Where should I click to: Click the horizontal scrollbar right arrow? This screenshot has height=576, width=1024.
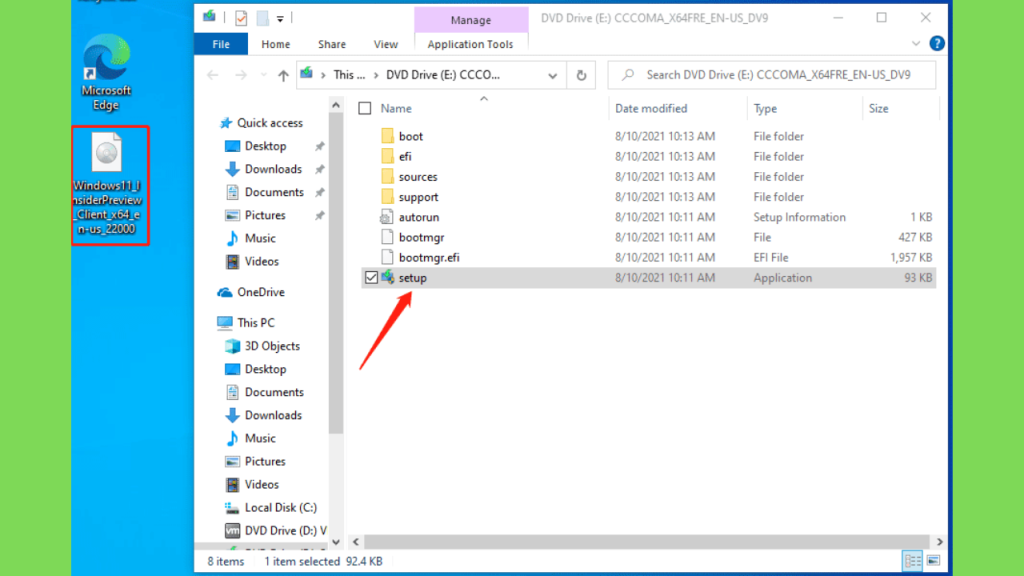pyautogui.click(x=939, y=542)
